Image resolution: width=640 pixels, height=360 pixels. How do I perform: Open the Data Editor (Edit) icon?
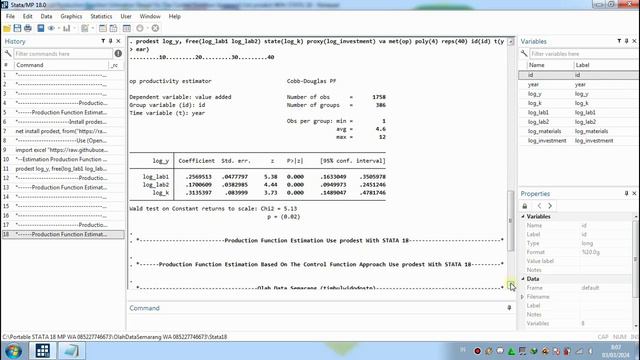point(103,28)
